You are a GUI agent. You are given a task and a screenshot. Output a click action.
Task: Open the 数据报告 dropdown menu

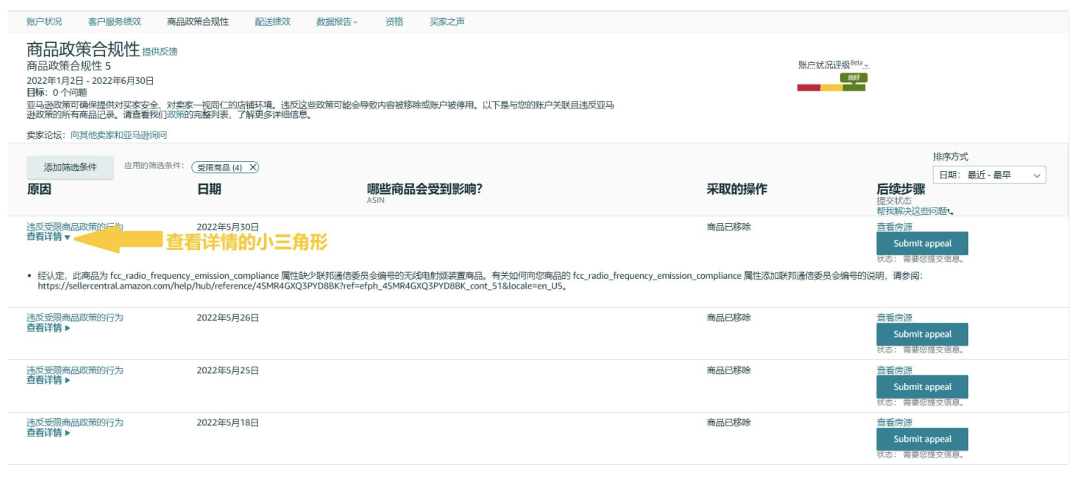(x=336, y=21)
